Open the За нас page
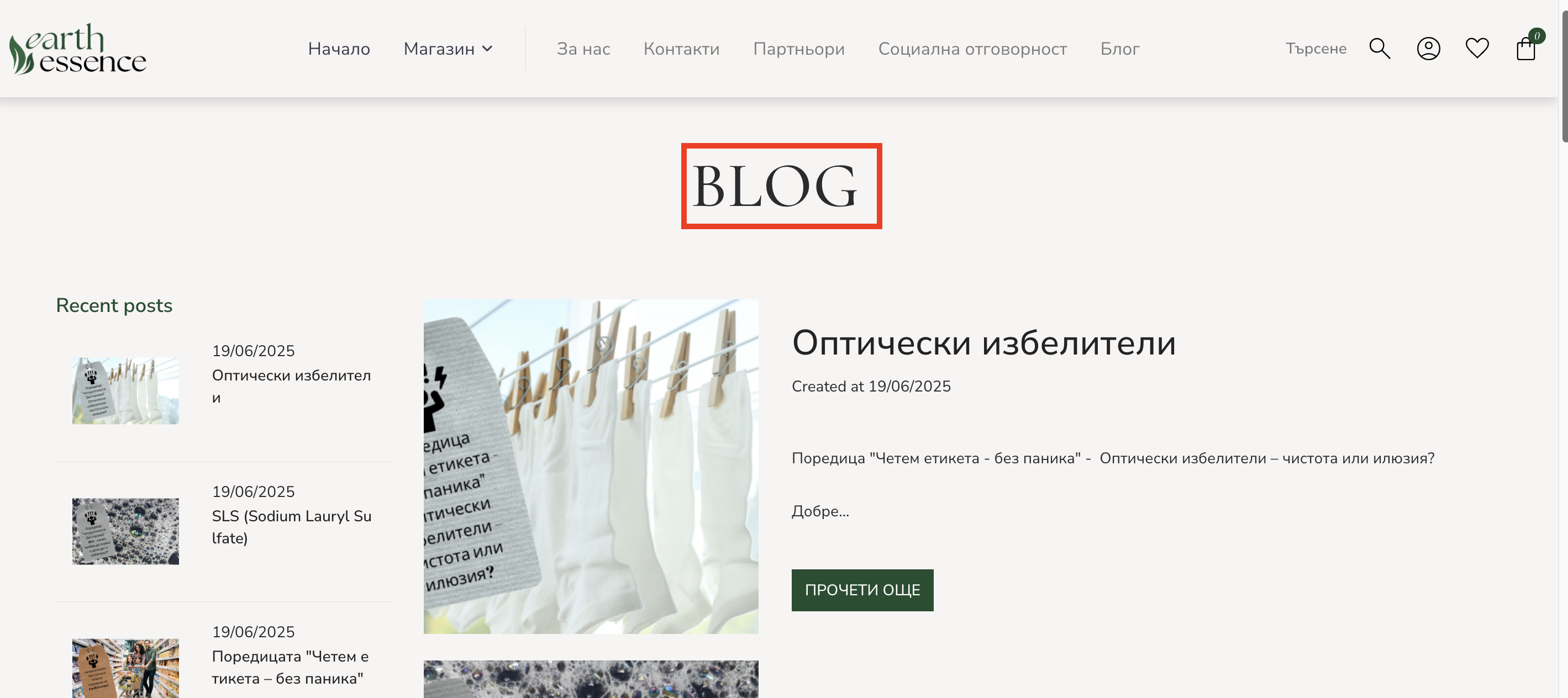Screen dimensions: 1568x698 click(x=583, y=49)
